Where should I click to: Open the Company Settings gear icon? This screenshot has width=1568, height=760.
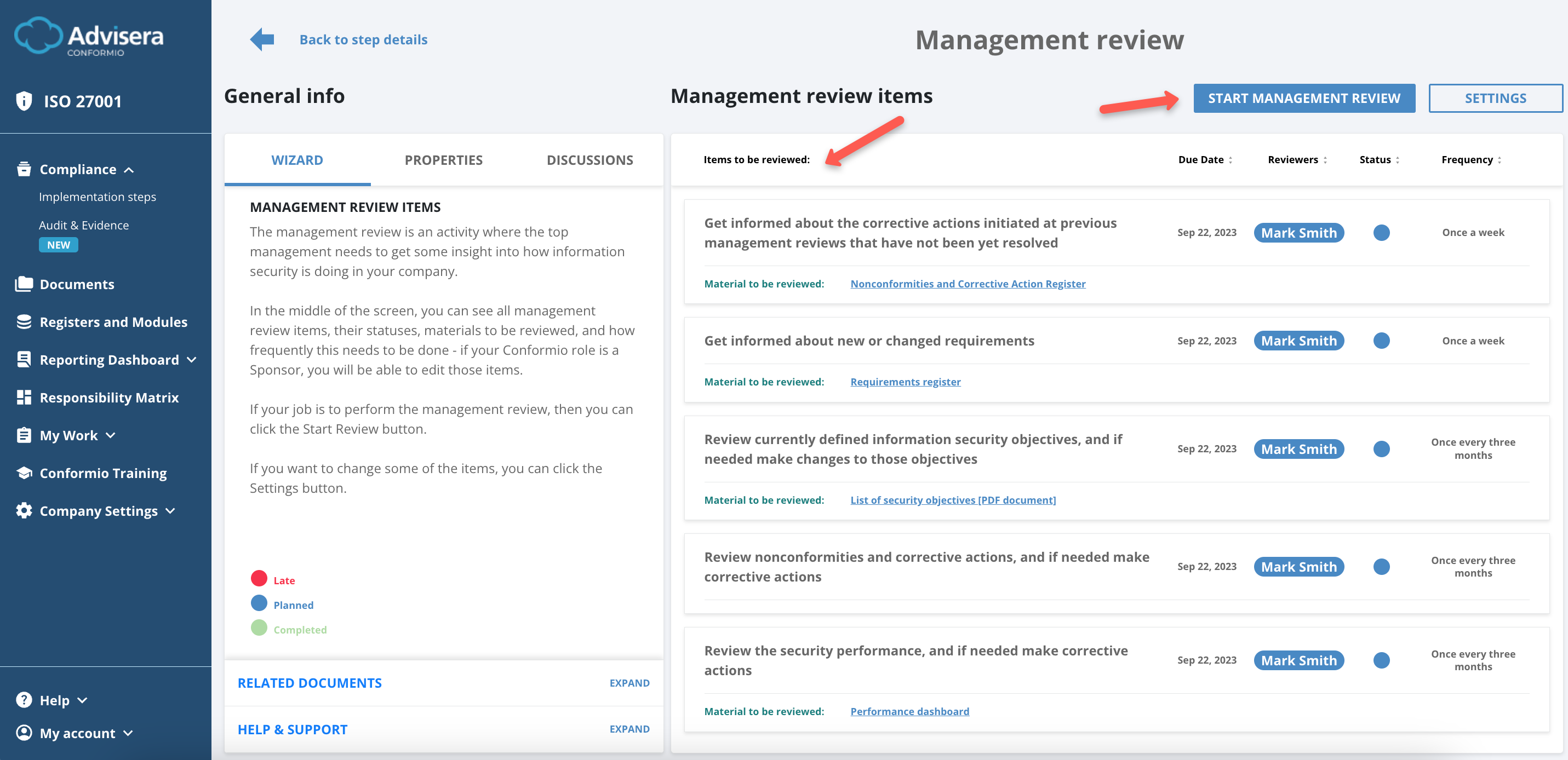(x=23, y=510)
